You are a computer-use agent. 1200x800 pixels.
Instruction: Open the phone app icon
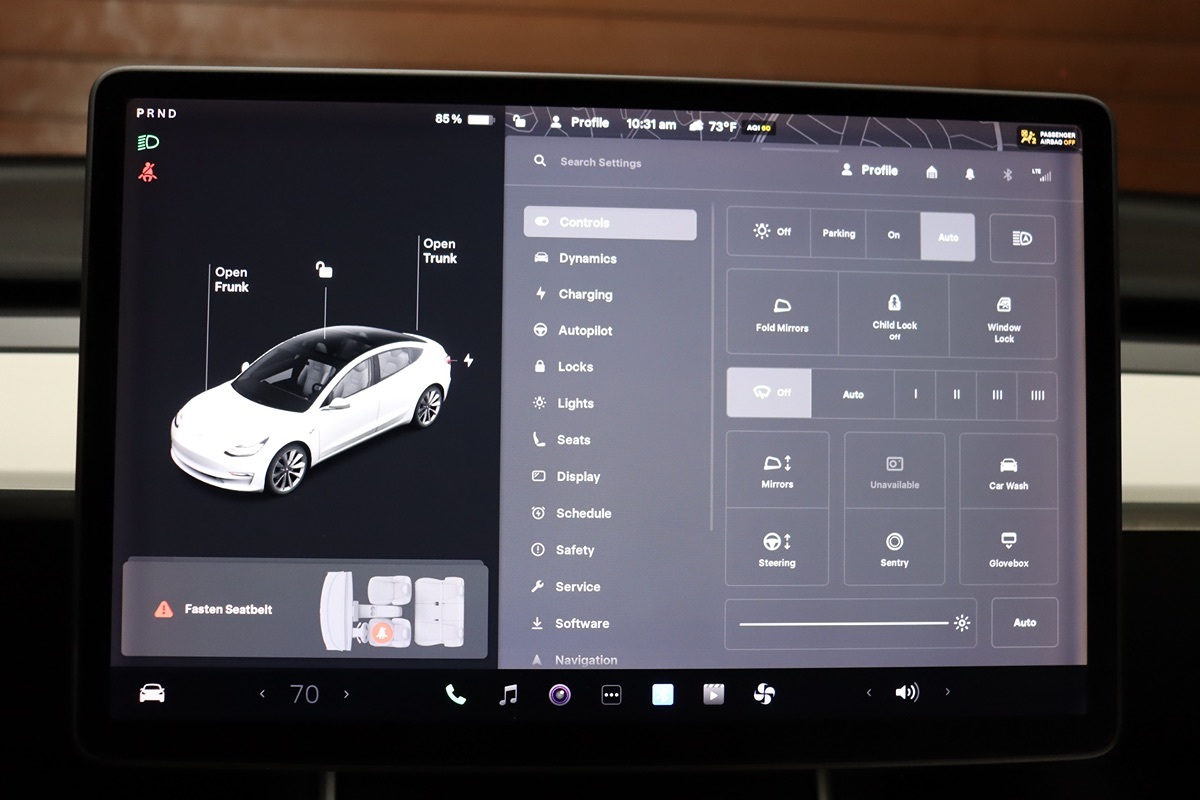pyautogui.click(x=456, y=694)
